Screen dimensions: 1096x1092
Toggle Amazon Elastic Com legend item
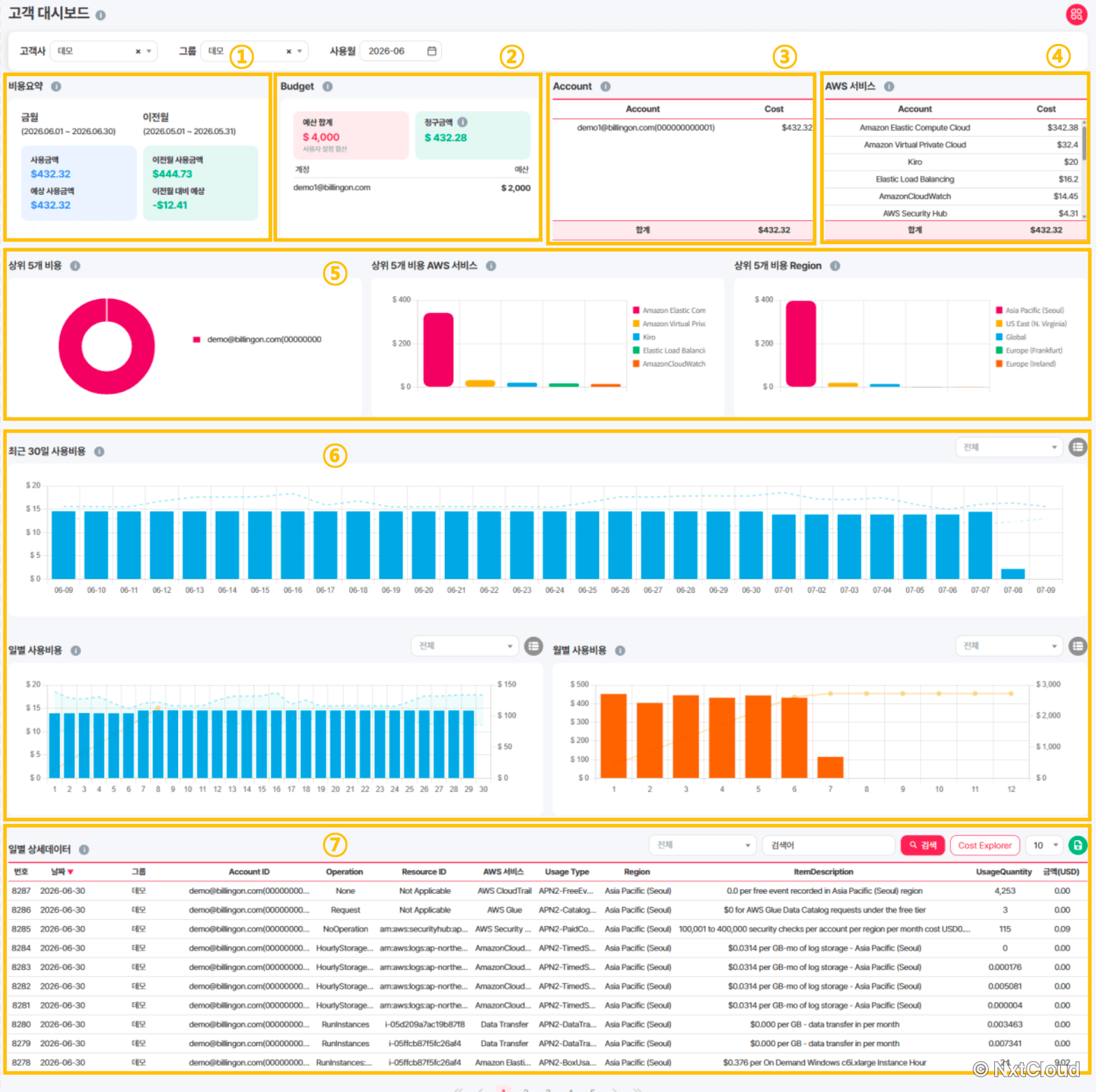(x=670, y=311)
